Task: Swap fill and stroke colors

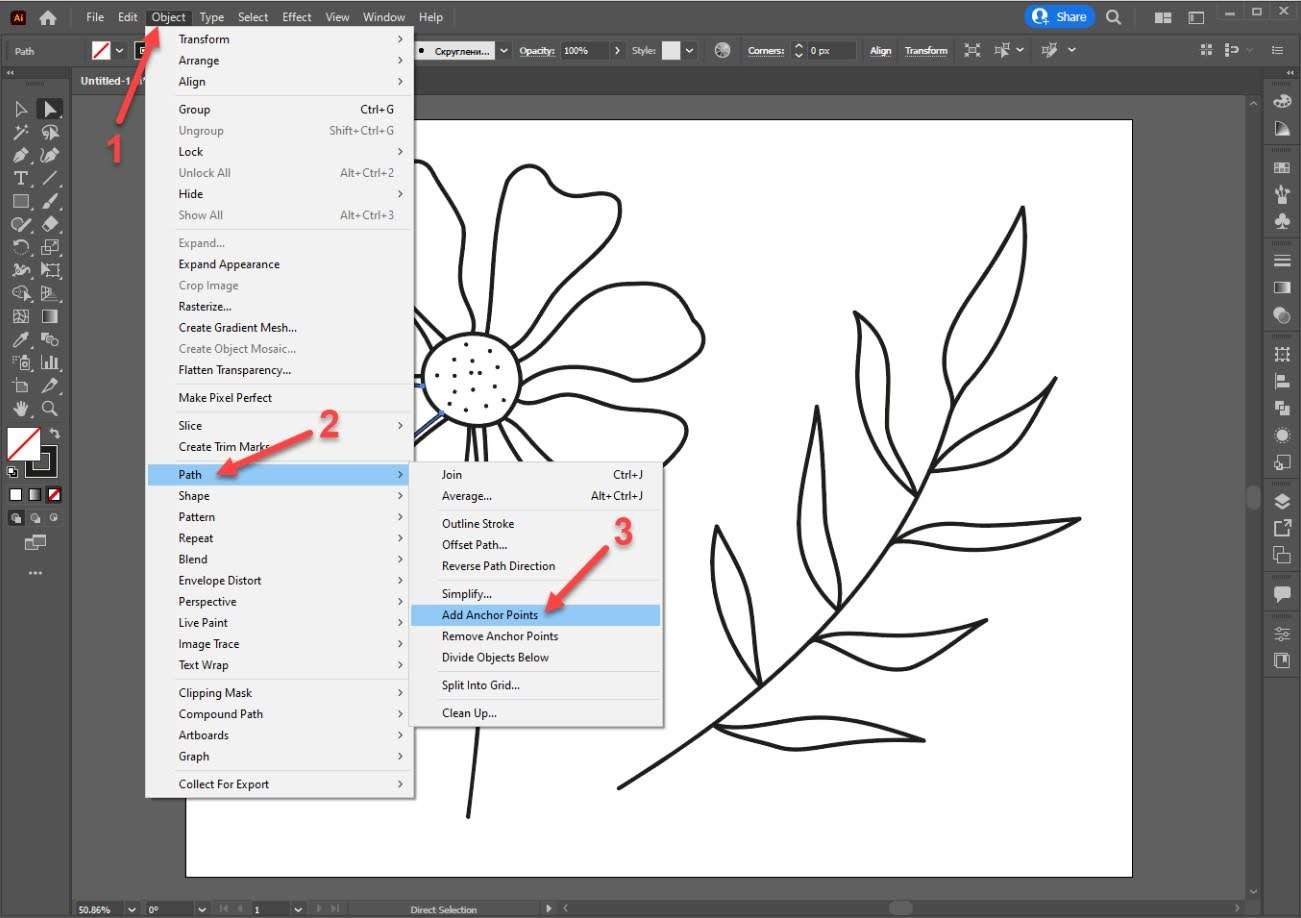Action: click(55, 434)
